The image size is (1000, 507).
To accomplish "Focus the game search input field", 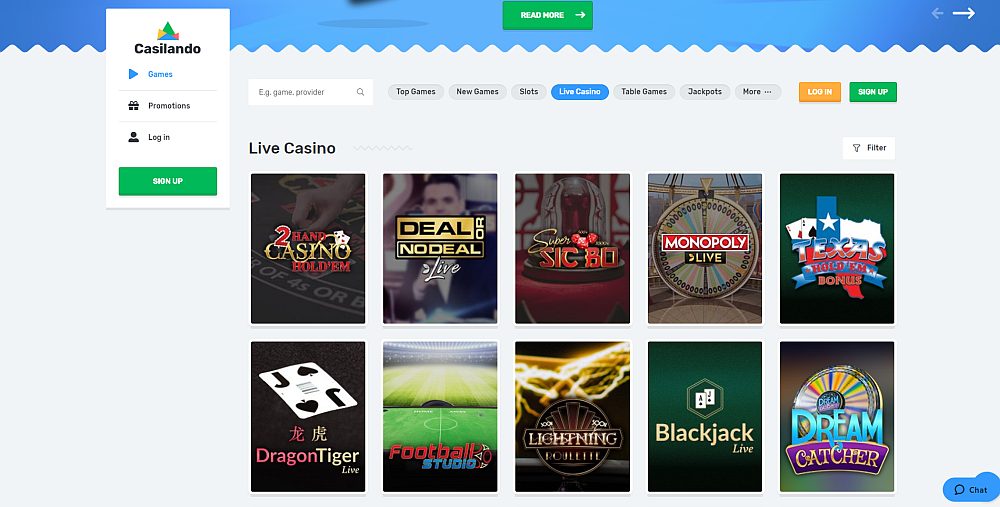I will 300,92.
